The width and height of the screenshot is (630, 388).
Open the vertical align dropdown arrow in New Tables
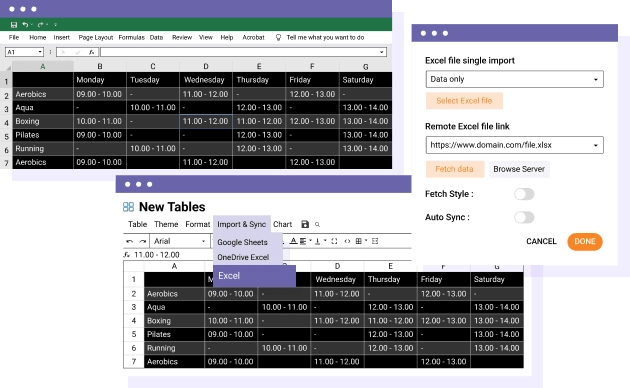point(325,241)
